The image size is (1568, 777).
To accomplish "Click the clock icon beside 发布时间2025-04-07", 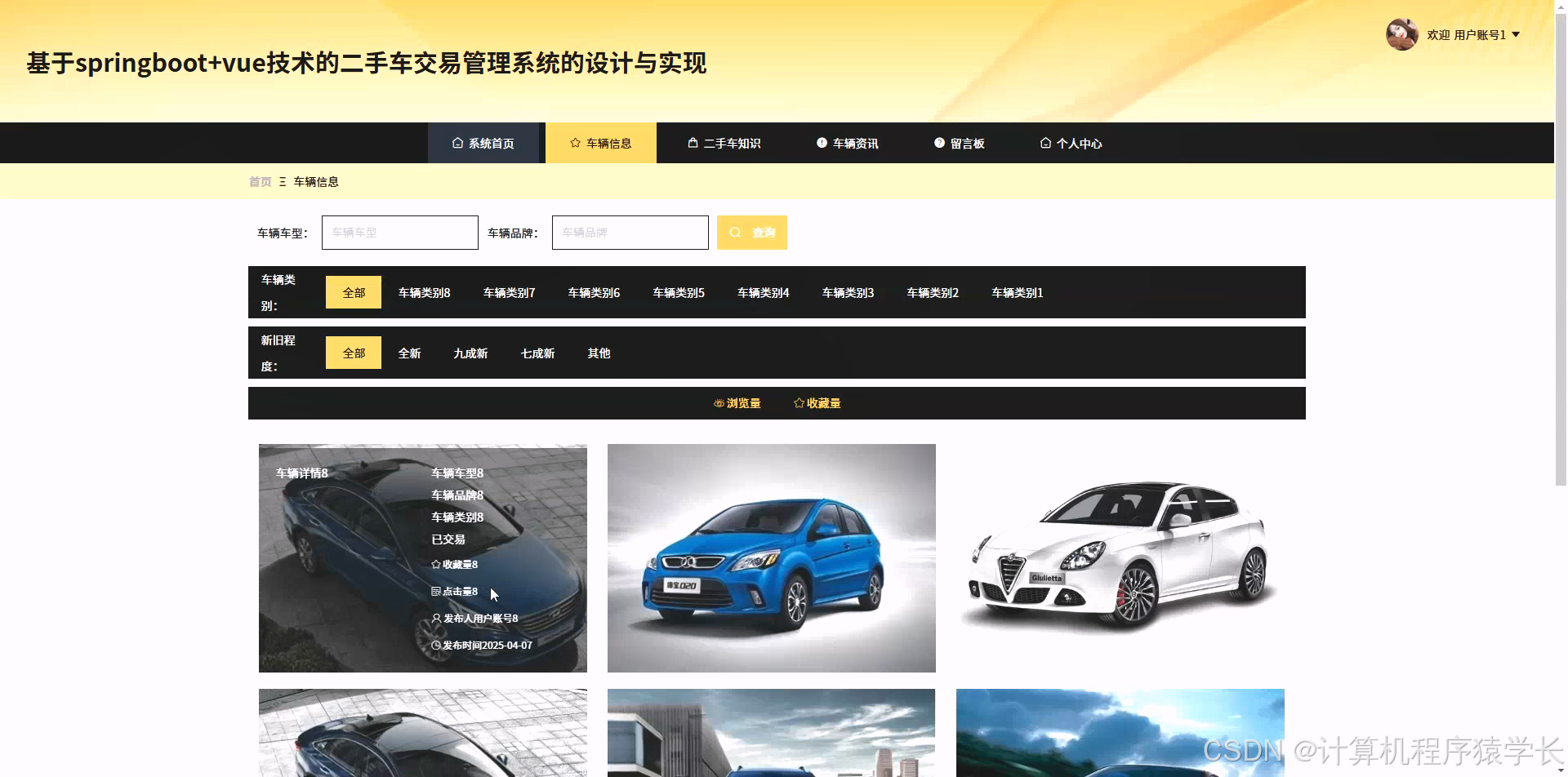I will tap(435, 645).
